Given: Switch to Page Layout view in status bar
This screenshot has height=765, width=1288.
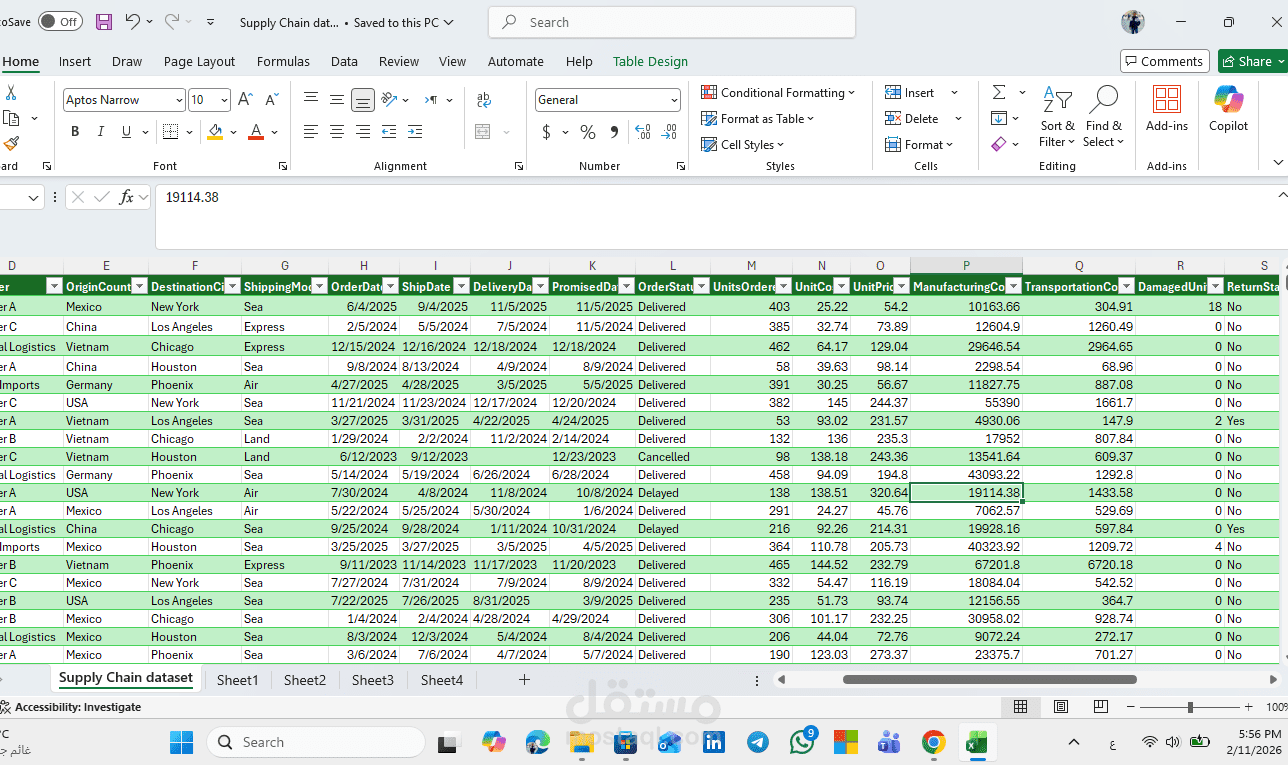Looking at the screenshot, I should pyautogui.click(x=1061, y=707).
